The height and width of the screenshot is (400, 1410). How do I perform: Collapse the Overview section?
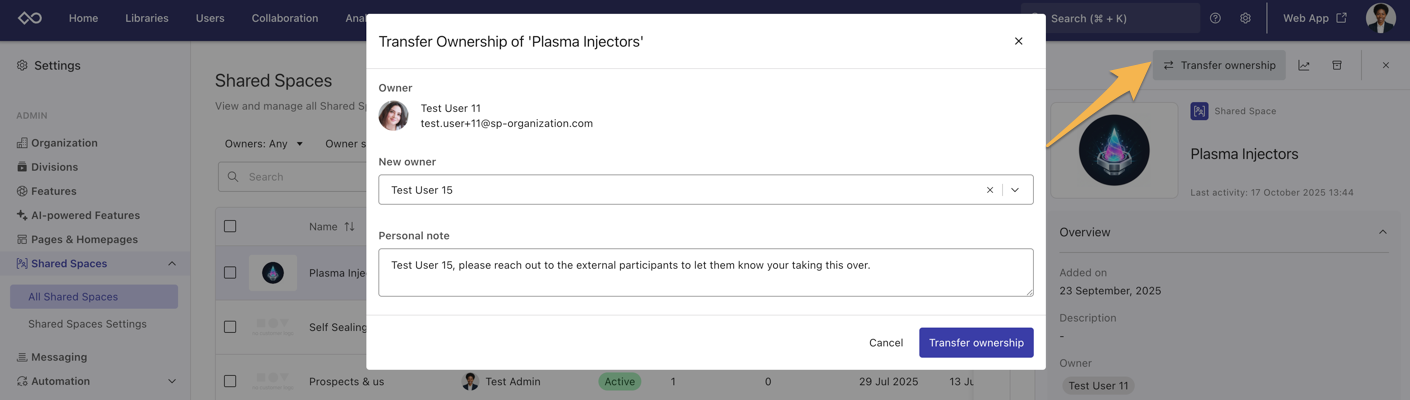coord(1382,232)
